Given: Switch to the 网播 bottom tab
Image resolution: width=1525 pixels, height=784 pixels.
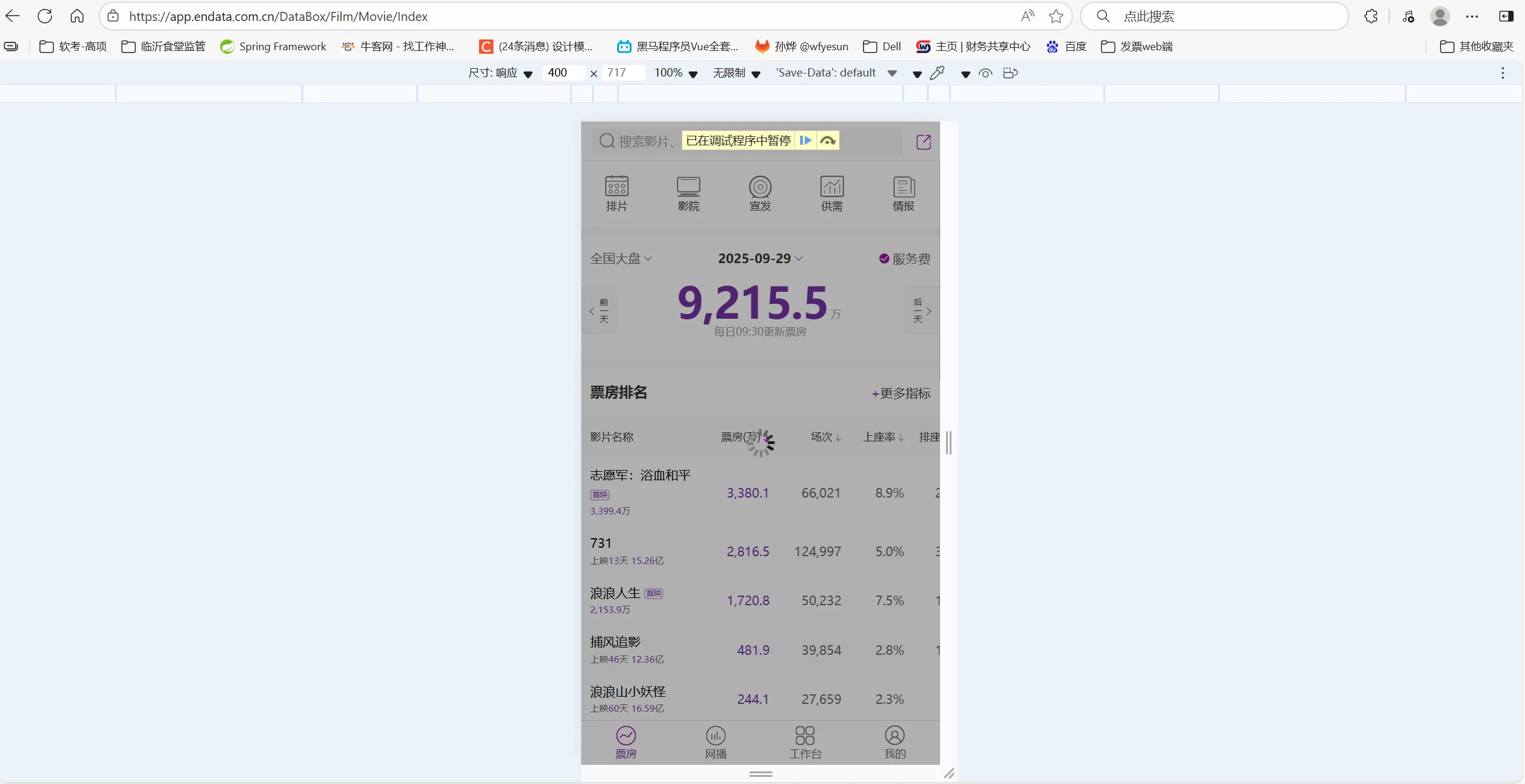Looking at the screenshot, I should [716, 742].
